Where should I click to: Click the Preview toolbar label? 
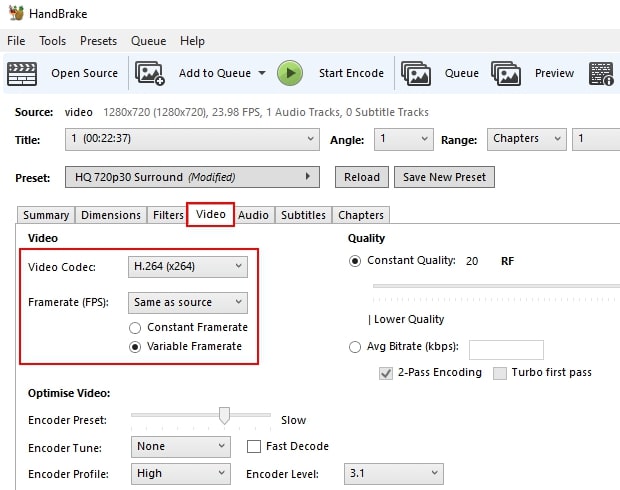coord(554,73)
